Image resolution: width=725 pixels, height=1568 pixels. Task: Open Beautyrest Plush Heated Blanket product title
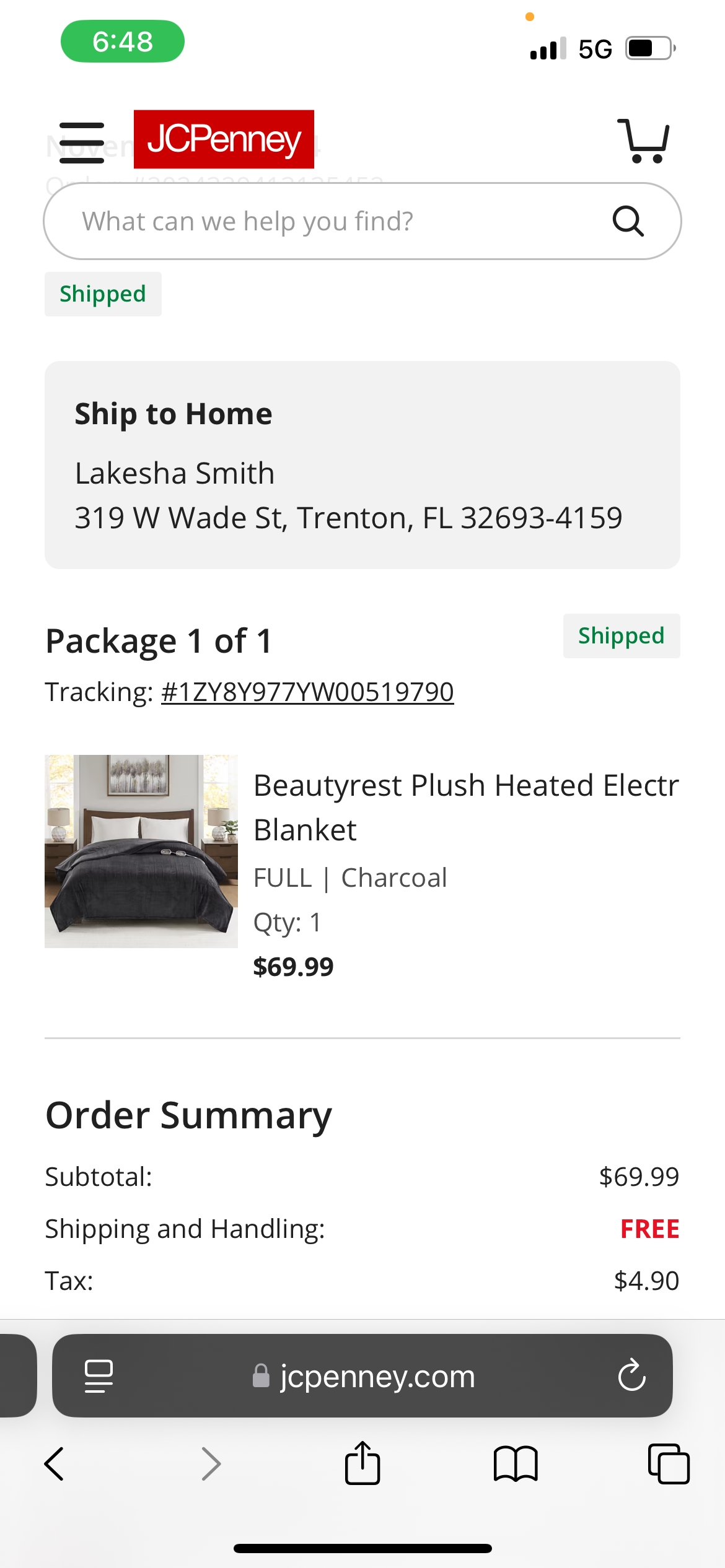click(x=466, y=807)
